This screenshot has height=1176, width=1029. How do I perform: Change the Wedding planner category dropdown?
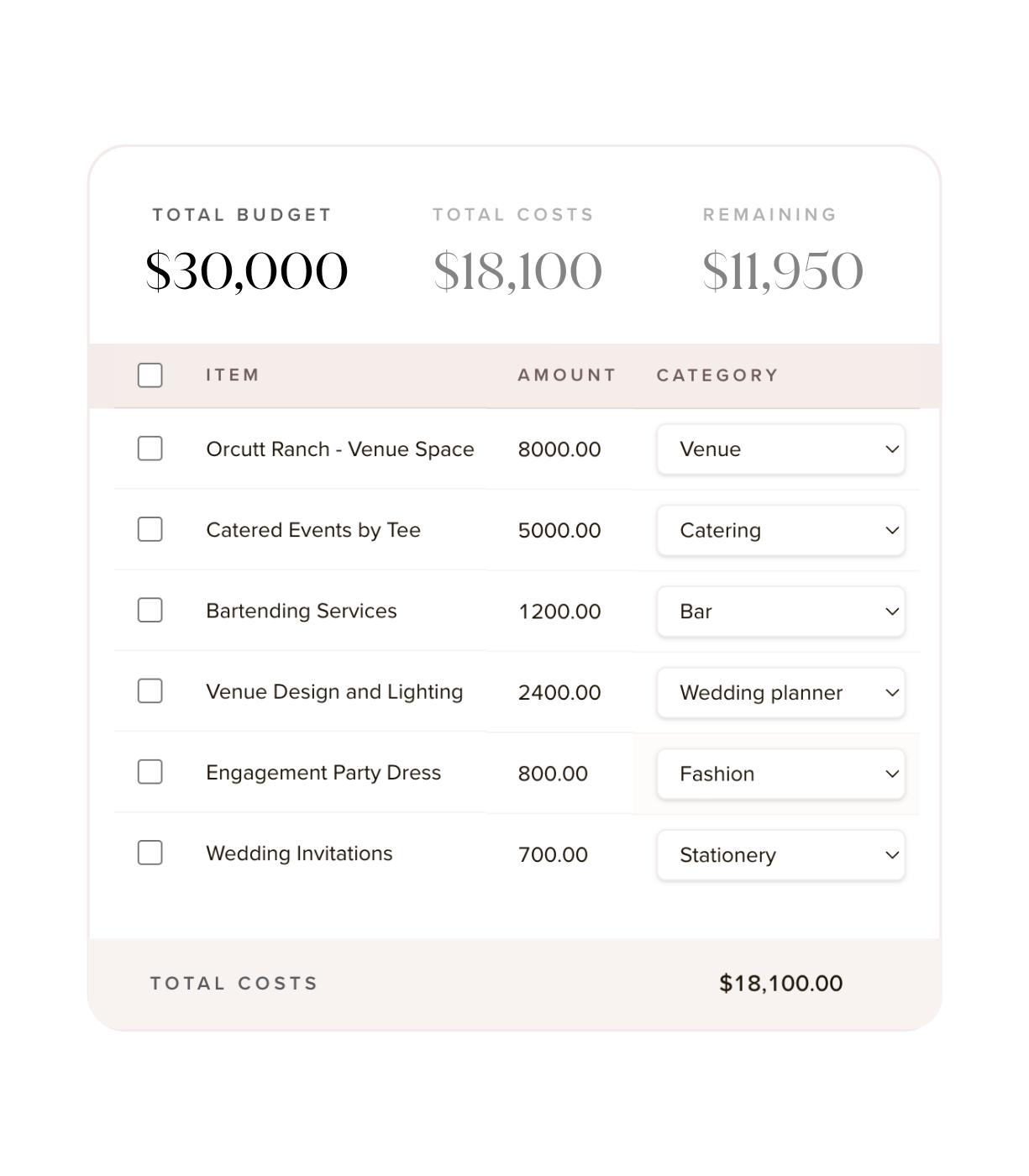[780, 692]
